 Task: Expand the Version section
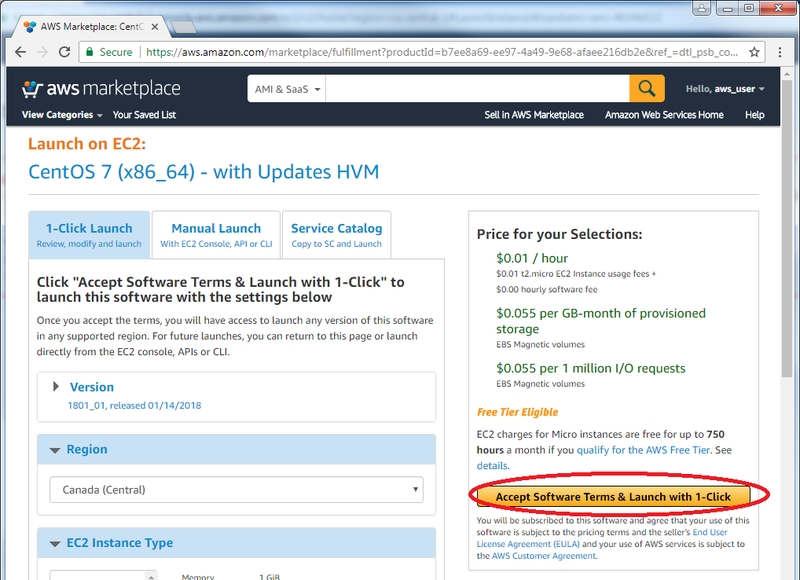click(x=91, y=387)
